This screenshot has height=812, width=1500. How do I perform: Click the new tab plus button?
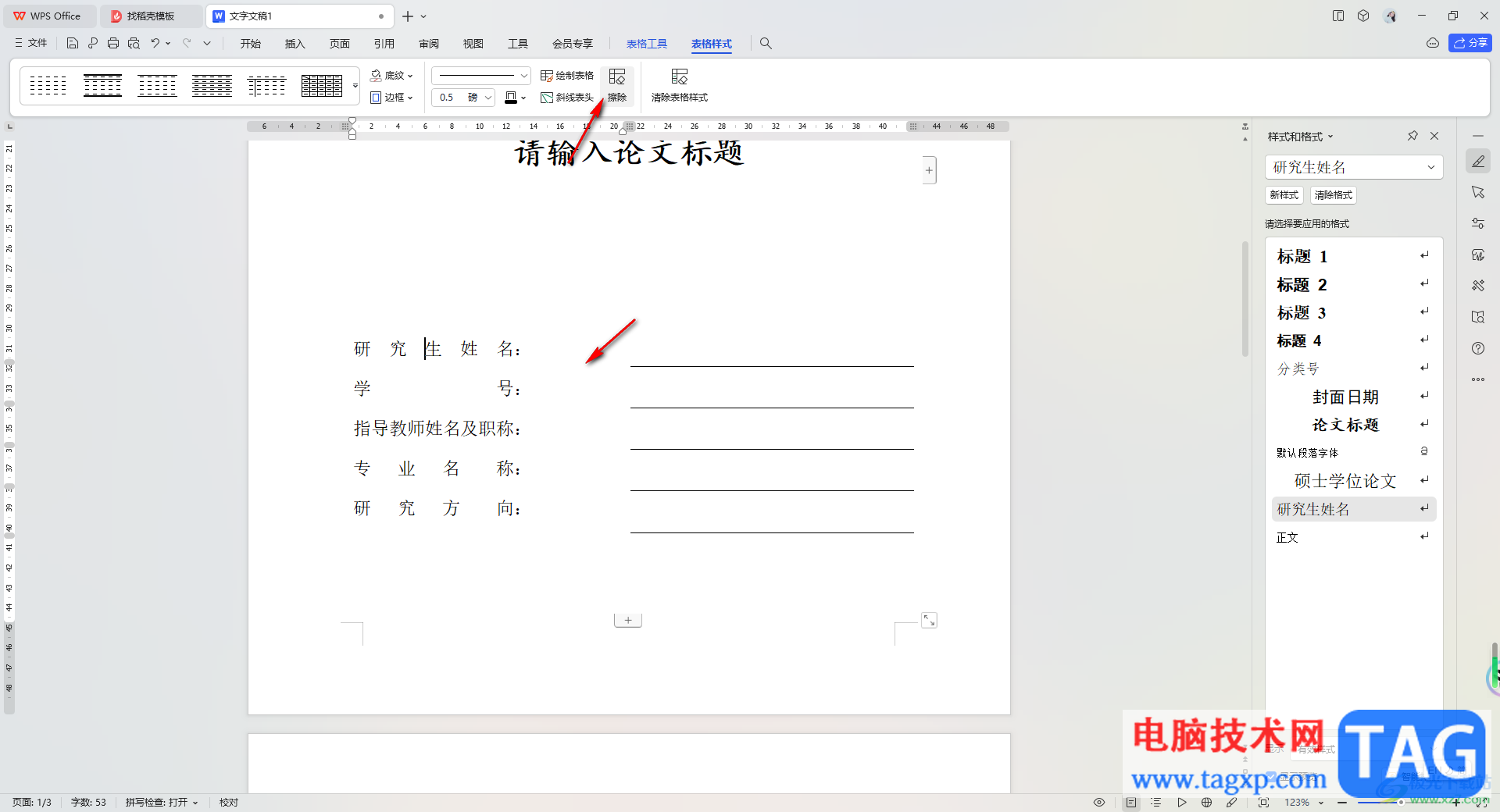(x=408, y=16)
